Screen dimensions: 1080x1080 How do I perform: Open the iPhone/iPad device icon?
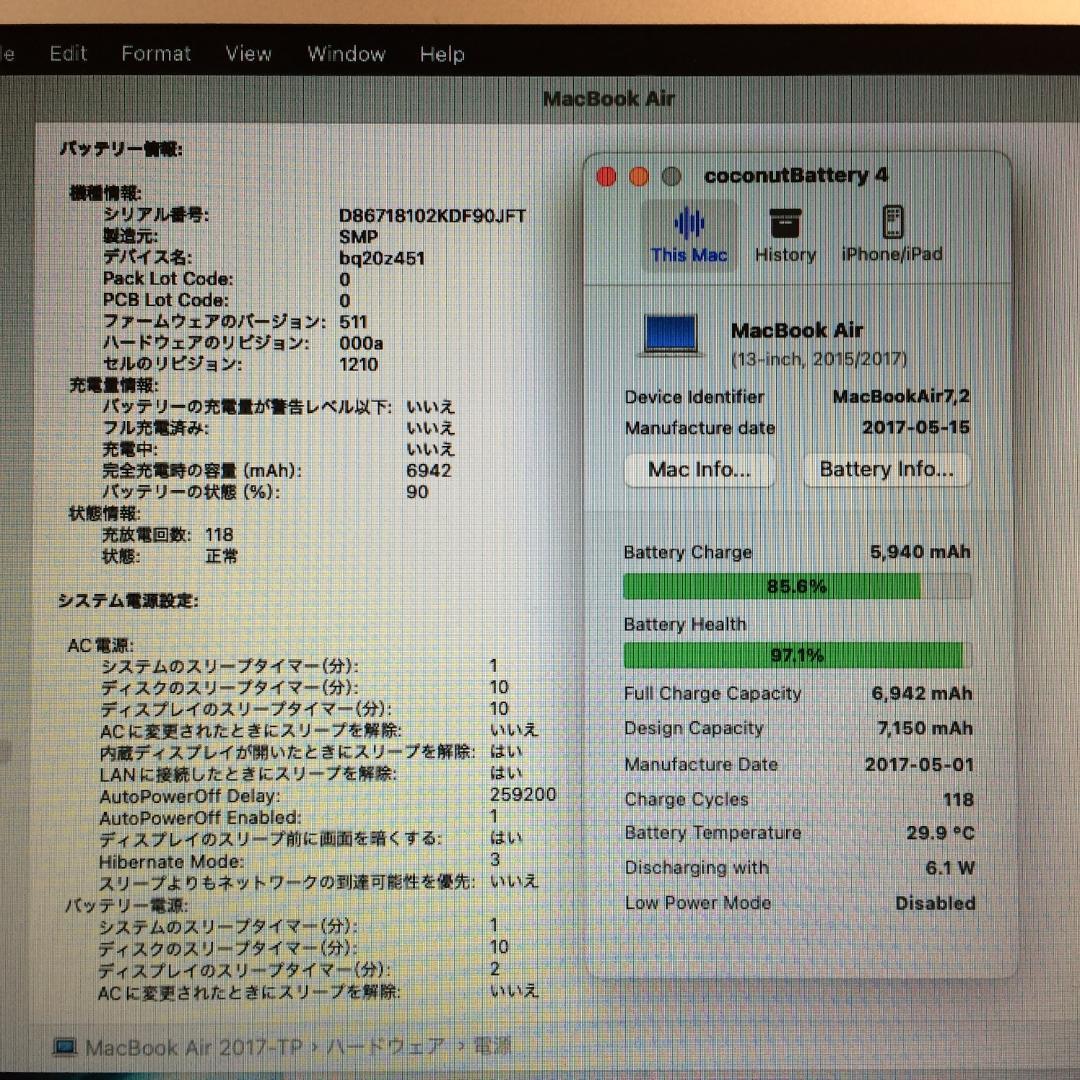pyautogui.click(x=893, y=222)
